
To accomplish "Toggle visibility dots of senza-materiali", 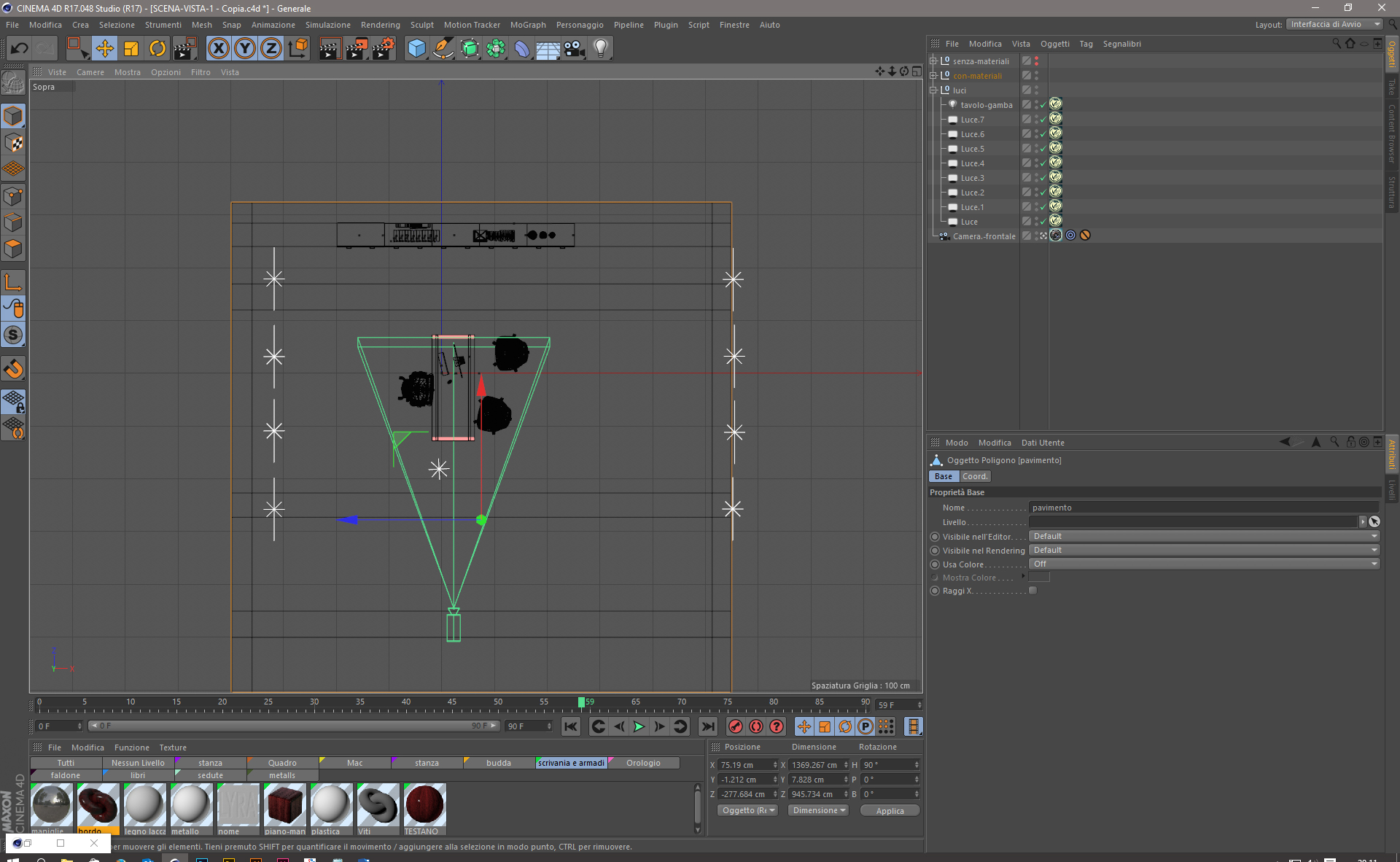I will click(x=1036, y=61).
